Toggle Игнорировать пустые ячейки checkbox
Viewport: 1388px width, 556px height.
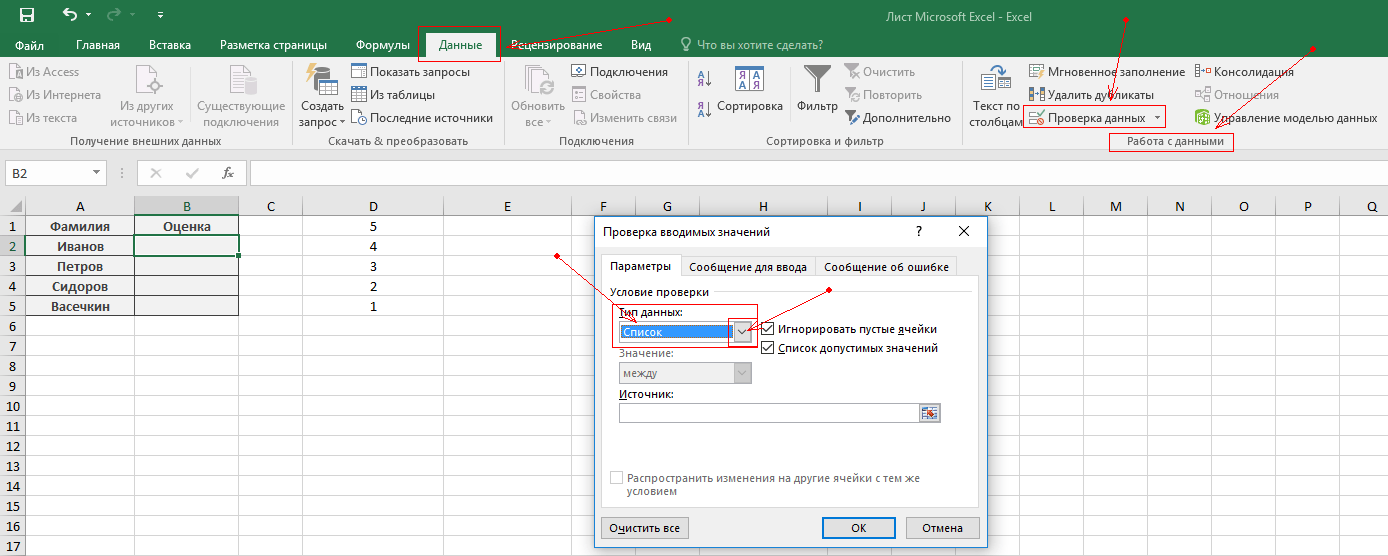[768, 329]
